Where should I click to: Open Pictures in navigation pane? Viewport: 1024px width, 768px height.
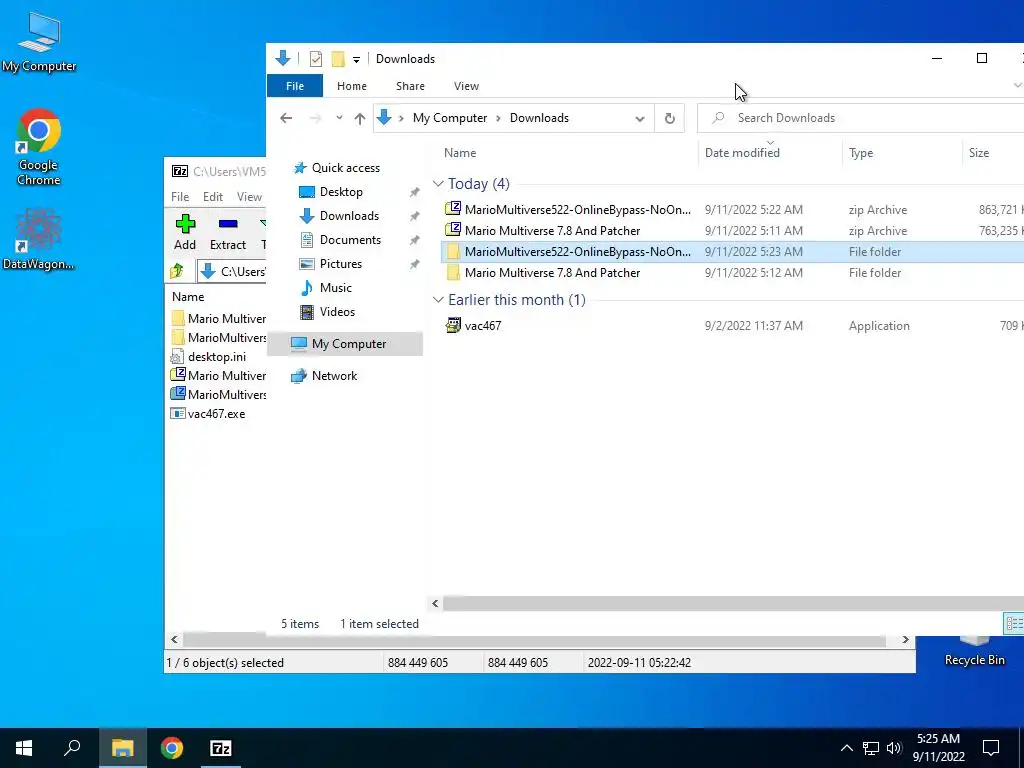pyautogui.click(x=330, y=264)
